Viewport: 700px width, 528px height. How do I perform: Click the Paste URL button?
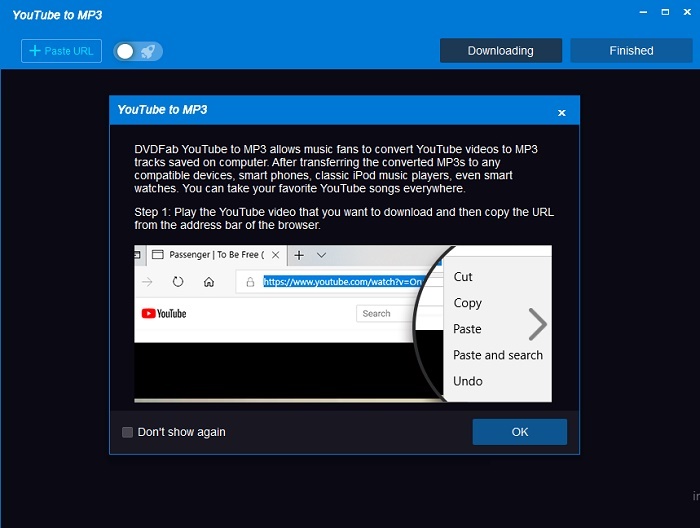[x=61, y=51]
